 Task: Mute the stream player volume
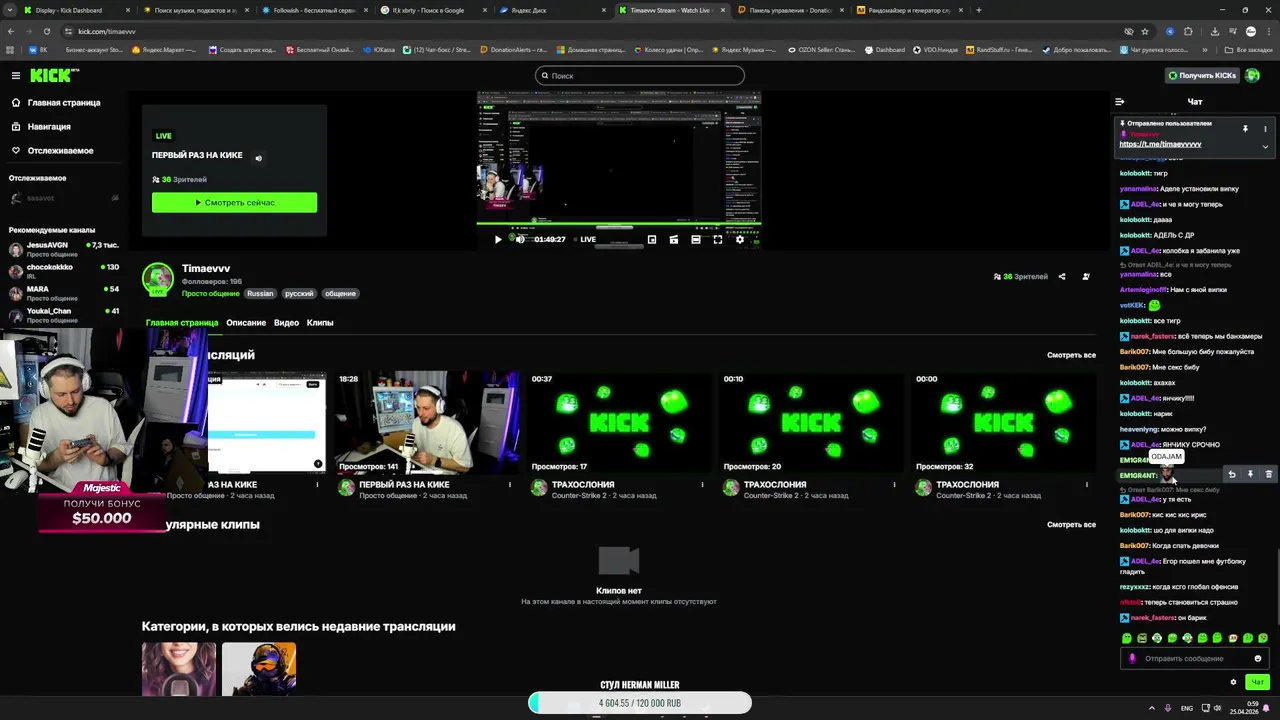pyautogui.click(x=520, y=239)
